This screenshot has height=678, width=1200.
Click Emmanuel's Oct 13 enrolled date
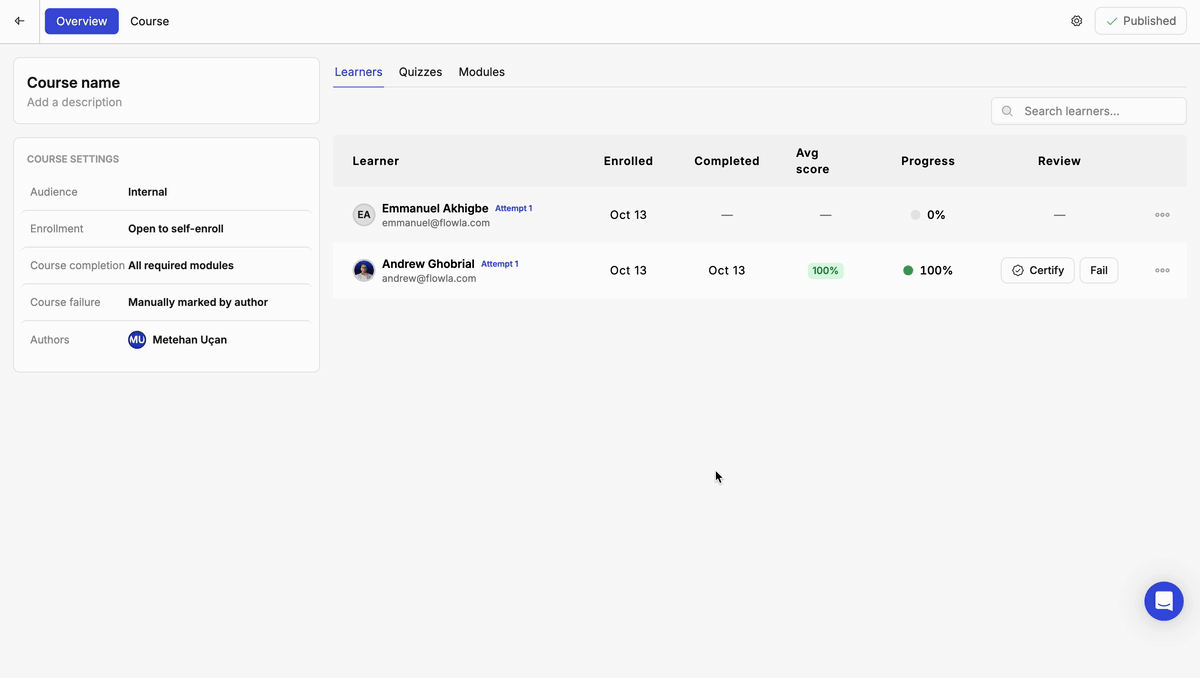[x=628, y=215]
